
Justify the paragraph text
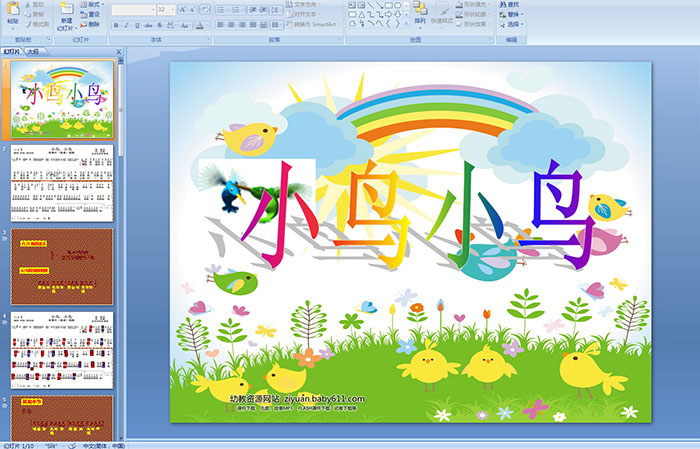coord(253,25)
